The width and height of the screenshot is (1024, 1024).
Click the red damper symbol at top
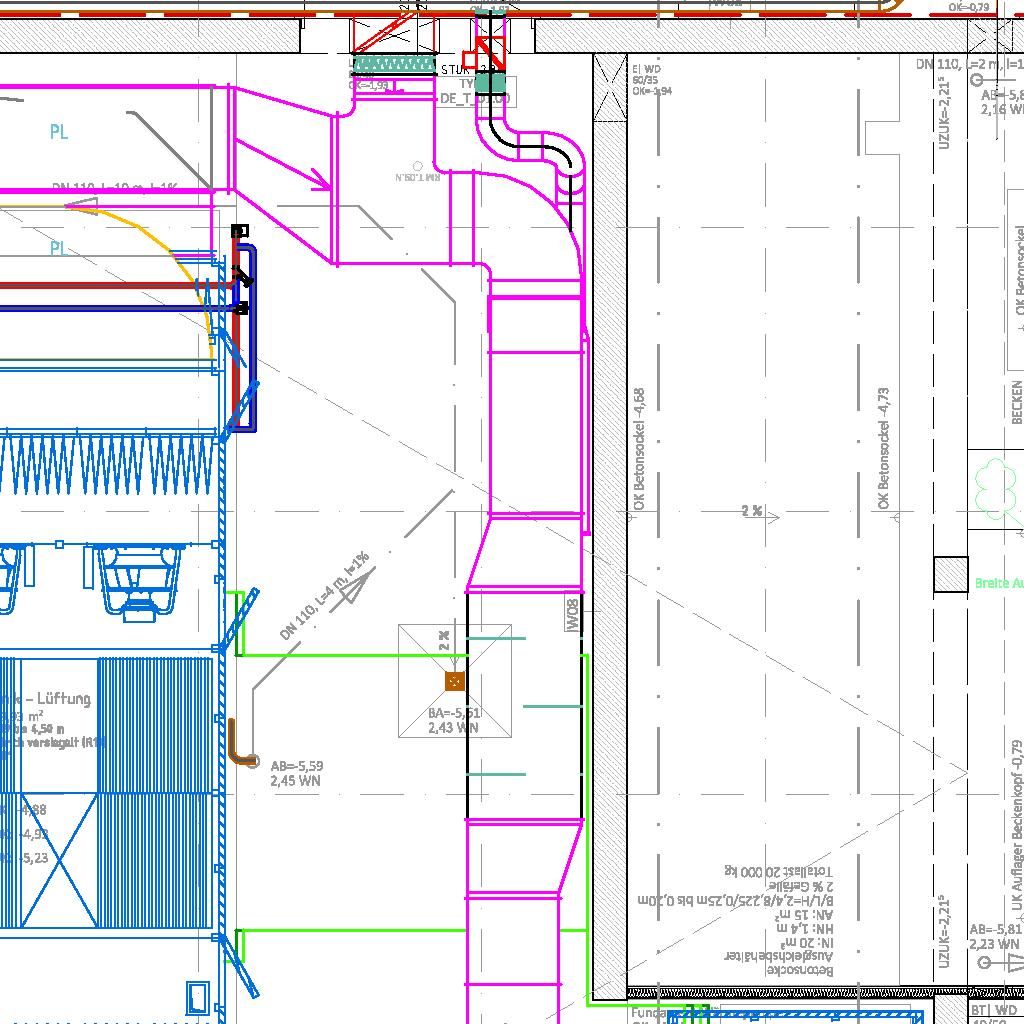(x=489, y=50)
